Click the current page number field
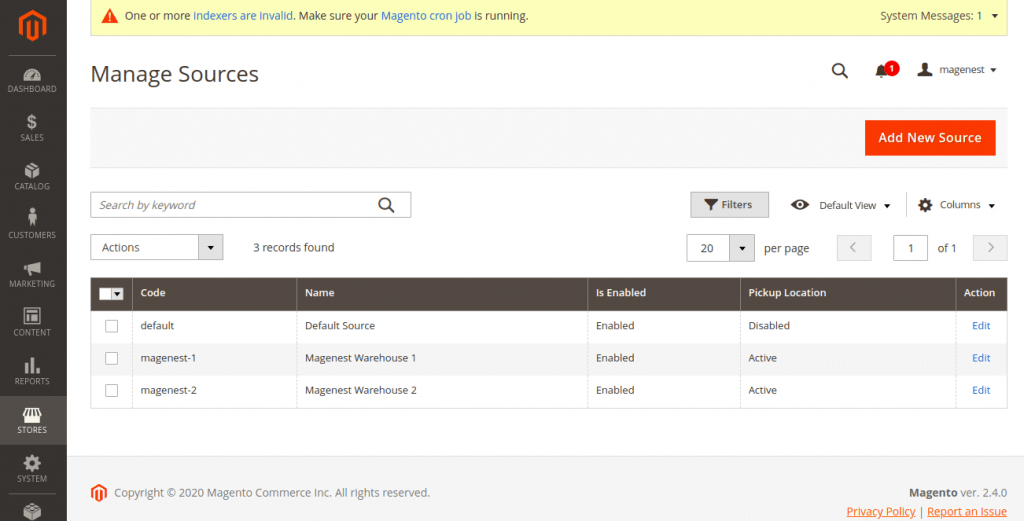 (910, 248)
